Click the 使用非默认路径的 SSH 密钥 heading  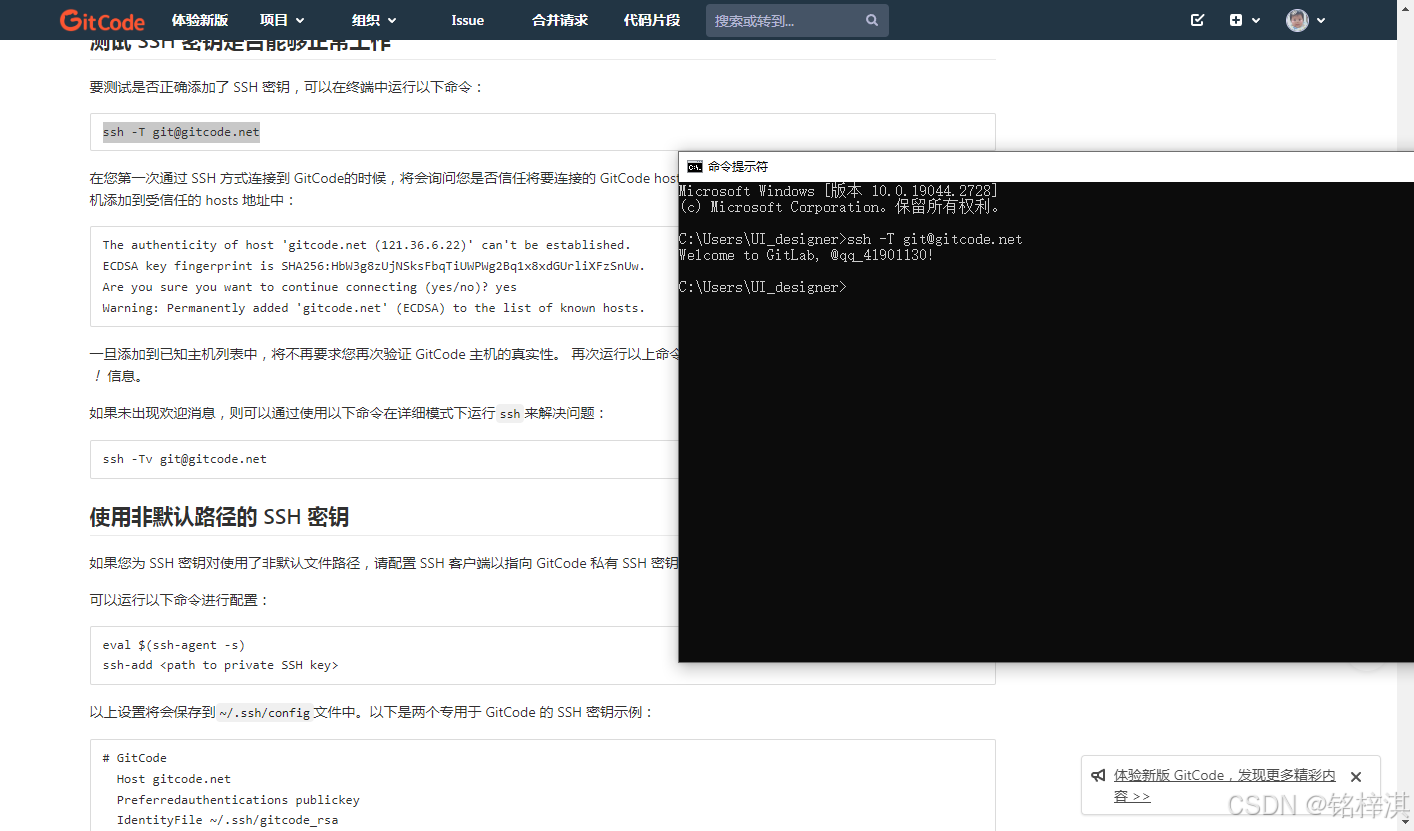(x=219, y=517)
